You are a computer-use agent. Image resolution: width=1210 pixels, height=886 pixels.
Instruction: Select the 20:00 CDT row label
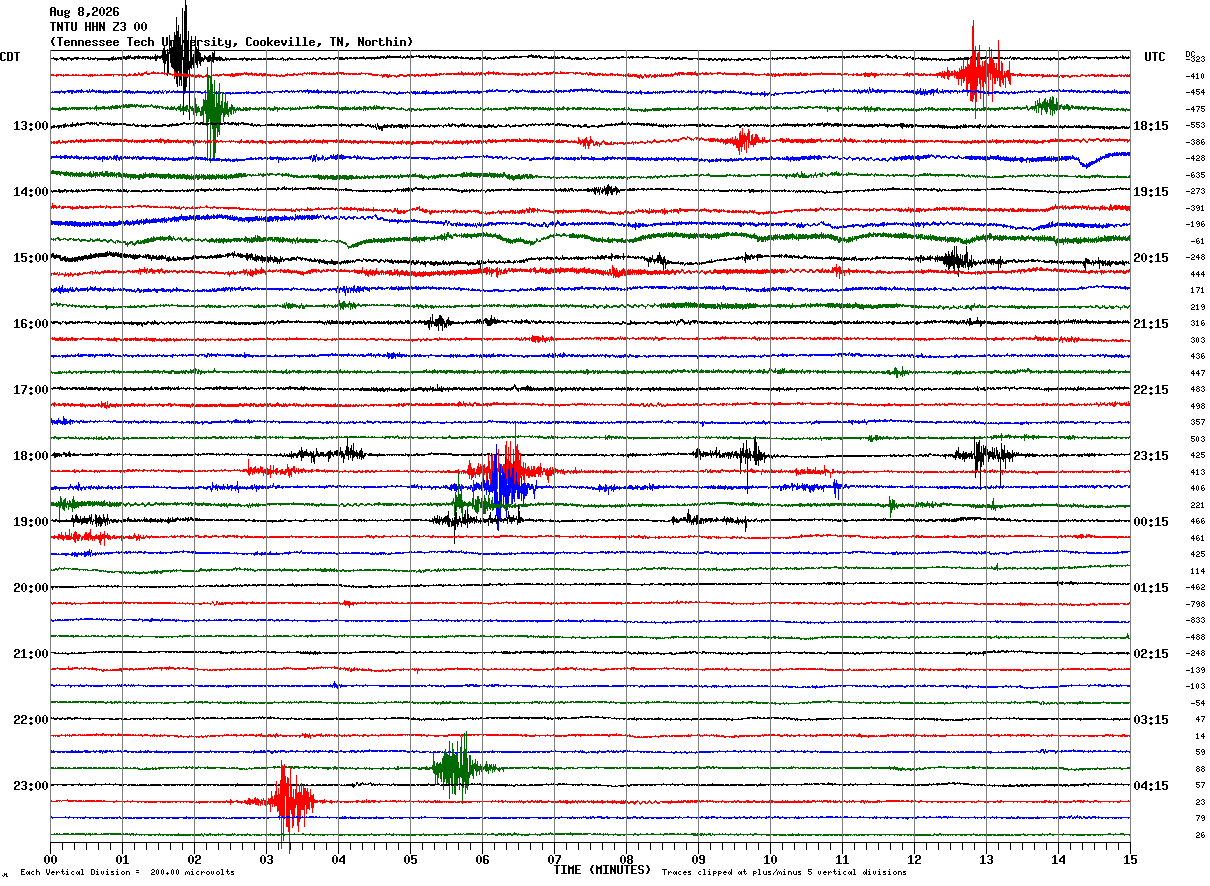click(31, 588)
